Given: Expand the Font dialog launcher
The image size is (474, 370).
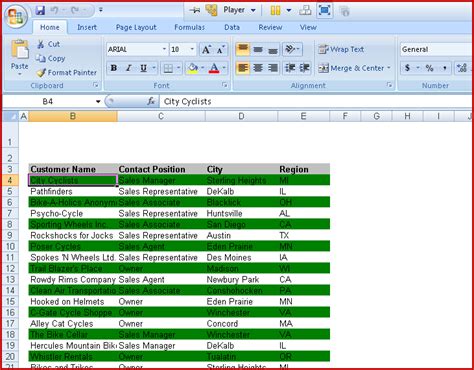Looking at the screenshot, I should (x=225, y=85).
